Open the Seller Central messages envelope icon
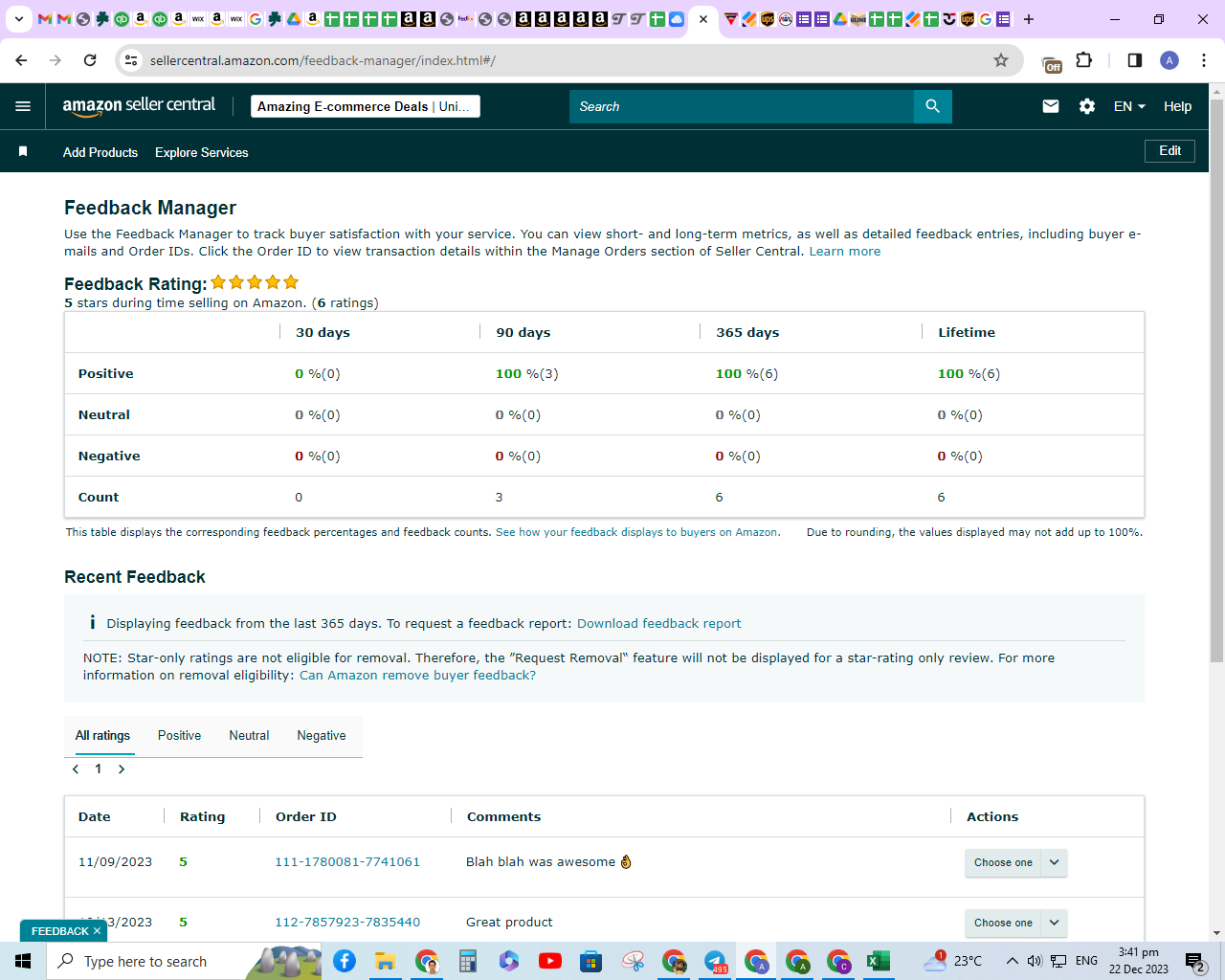 [1051, 106]
